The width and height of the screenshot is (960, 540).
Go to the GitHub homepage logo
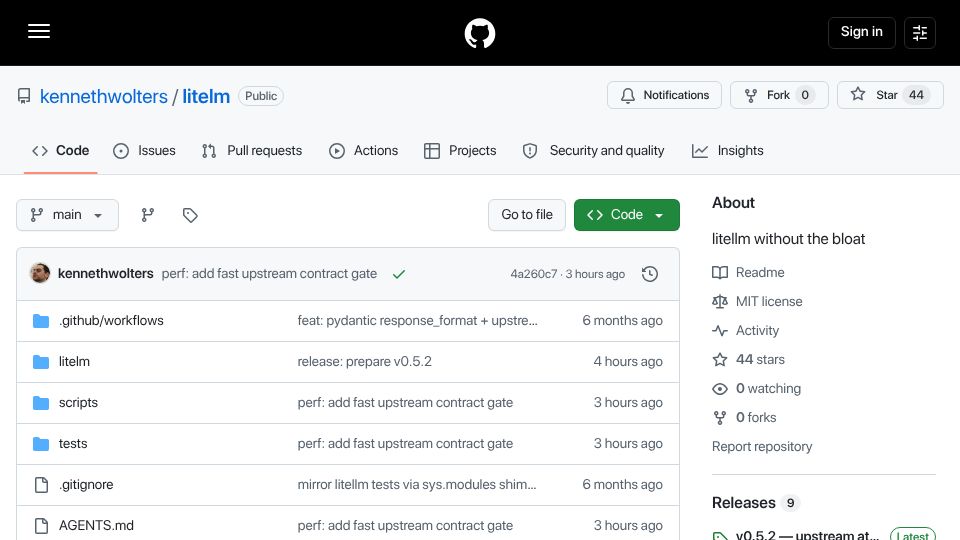479,33
